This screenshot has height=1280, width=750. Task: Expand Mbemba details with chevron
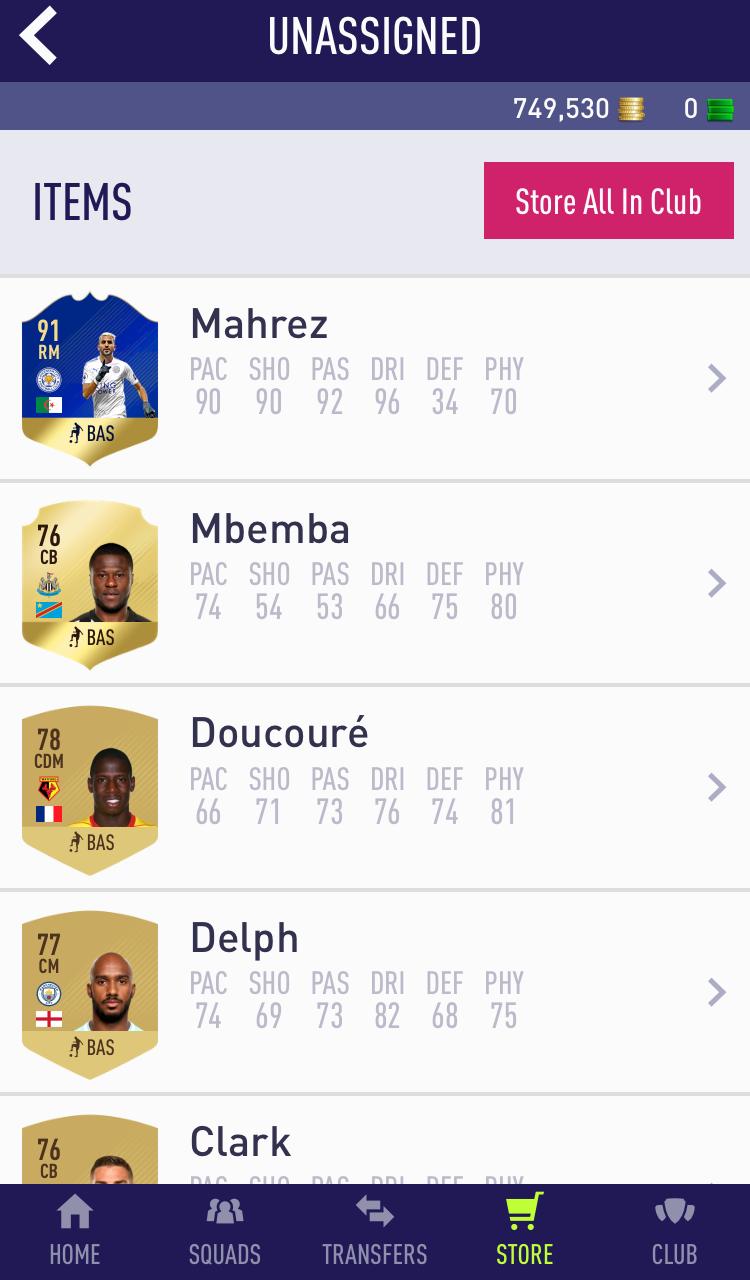click(717, 583)
